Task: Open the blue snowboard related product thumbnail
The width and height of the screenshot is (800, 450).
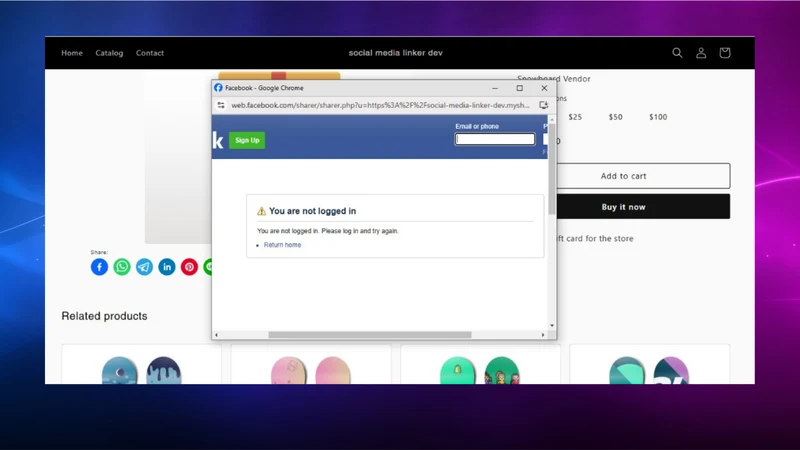Action: pos(141,370)
